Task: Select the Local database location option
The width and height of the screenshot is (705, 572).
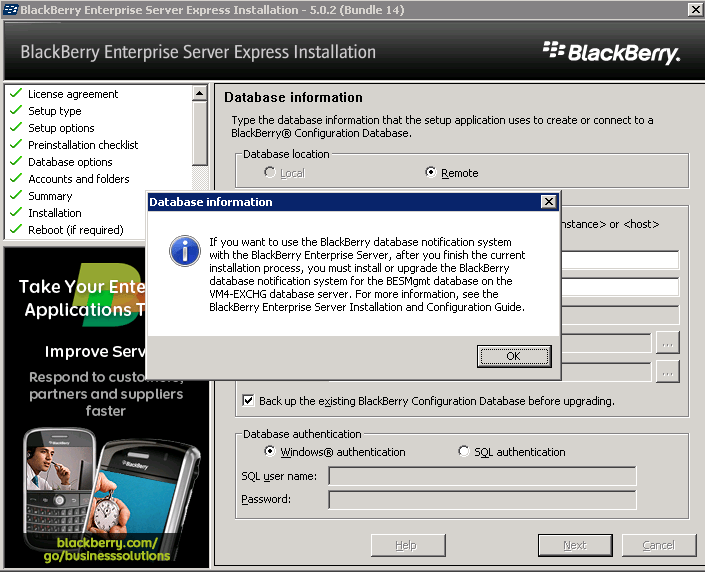Action: point(270,173)
